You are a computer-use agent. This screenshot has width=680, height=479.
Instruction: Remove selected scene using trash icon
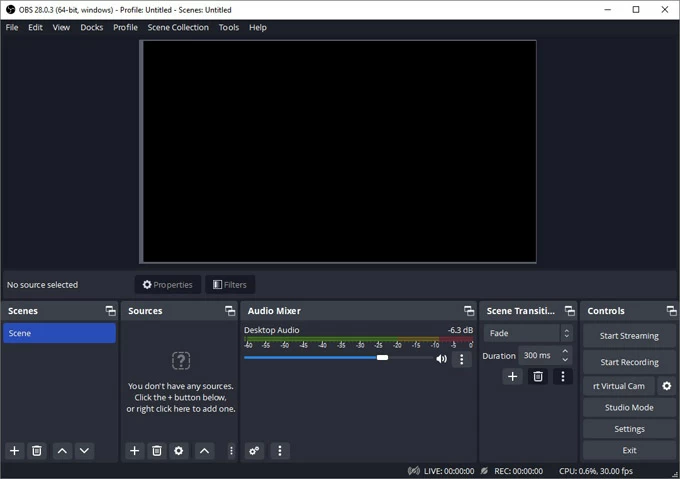point(37,451)
